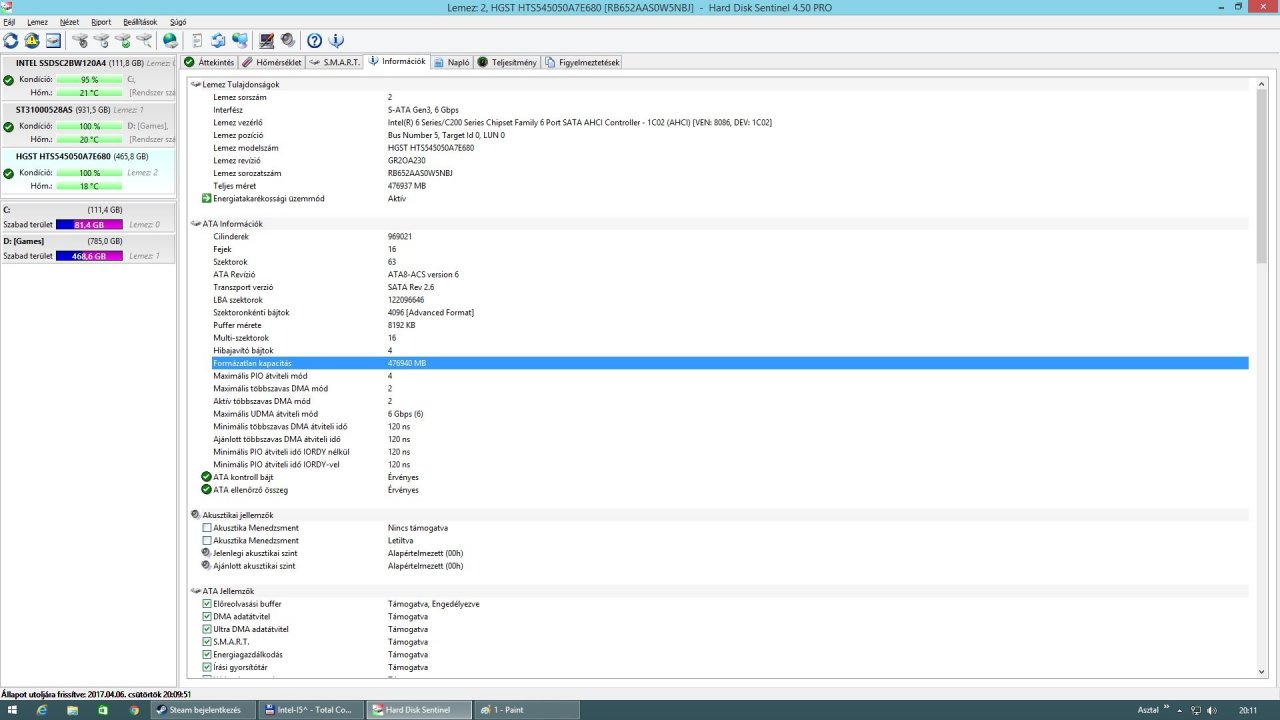Select ST31000528AS disk
The height and width of the screenshot is (720, 1280).
click(88, 125)
